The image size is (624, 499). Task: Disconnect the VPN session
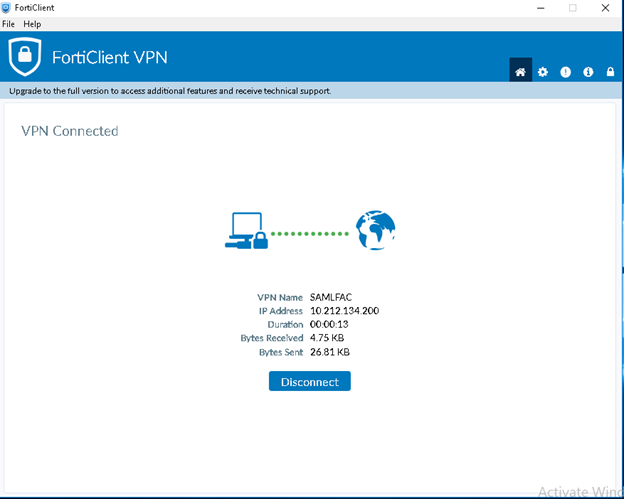click(310, 381)
